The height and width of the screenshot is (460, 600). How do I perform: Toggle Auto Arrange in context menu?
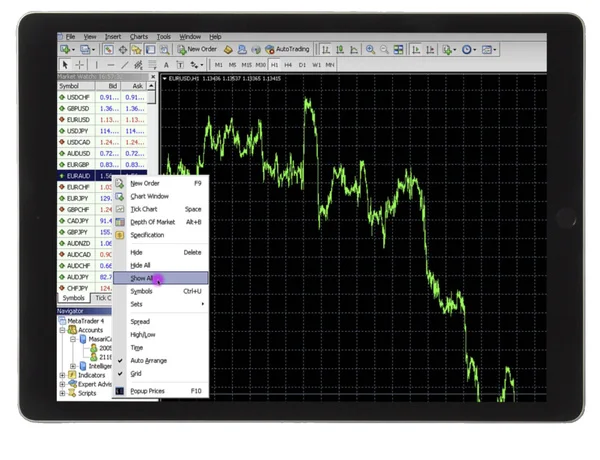(161, 360)
